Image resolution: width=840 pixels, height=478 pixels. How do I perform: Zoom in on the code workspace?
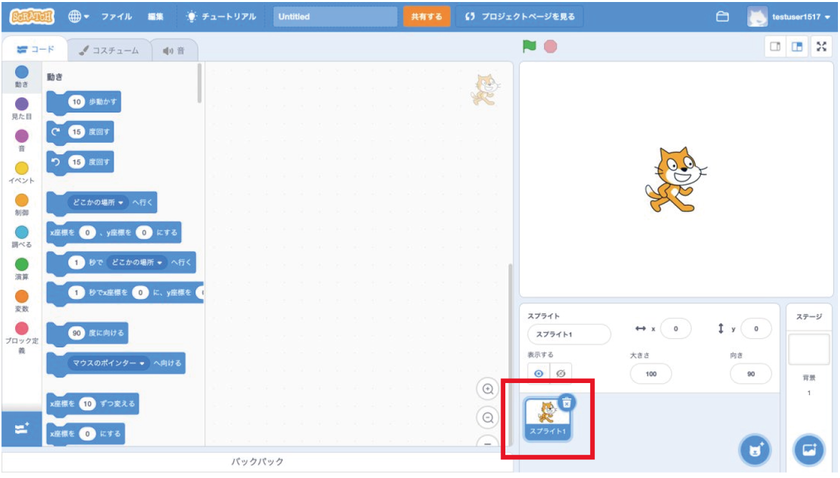click(x=488, y=389)
